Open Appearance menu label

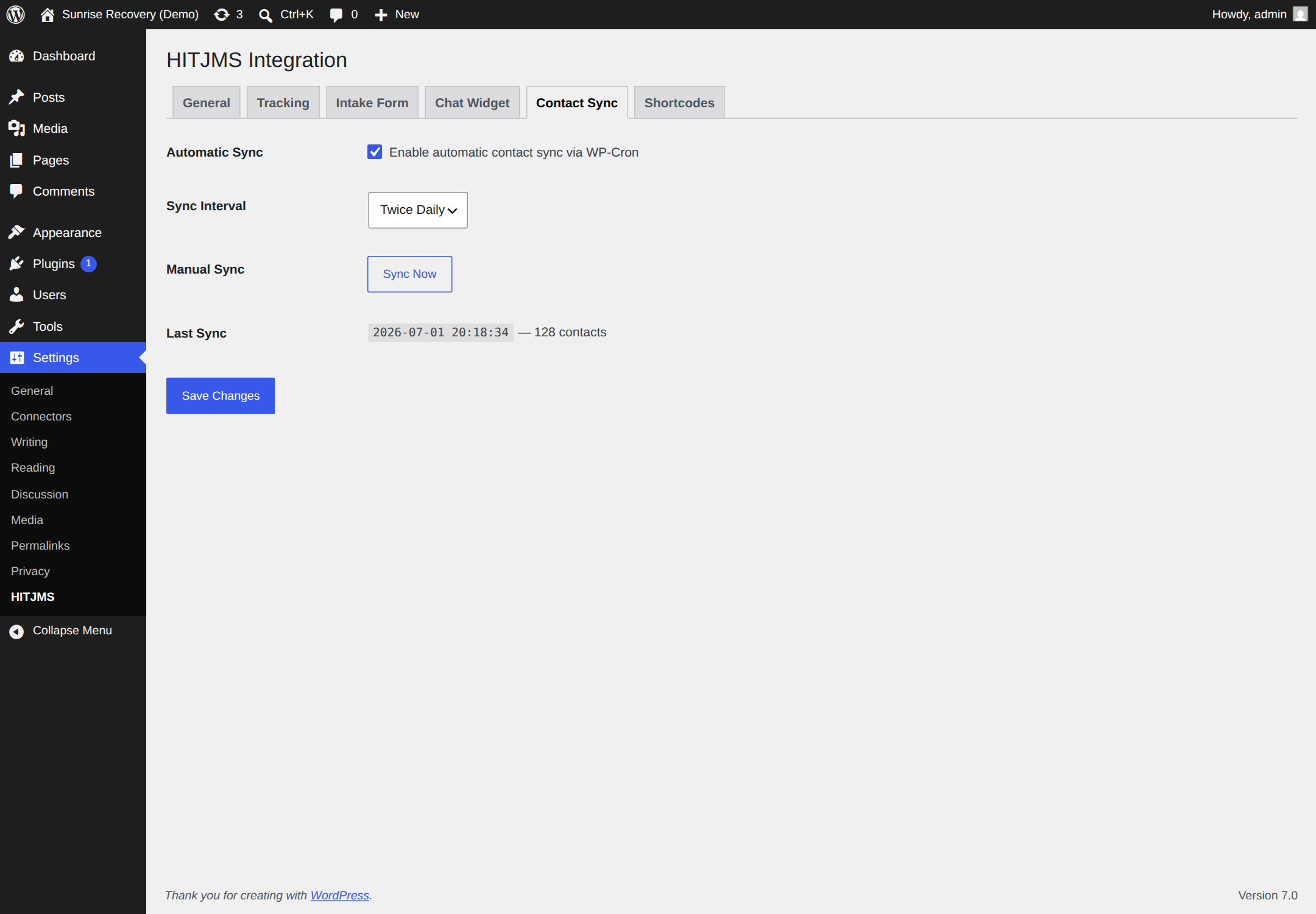click(67, 233)
